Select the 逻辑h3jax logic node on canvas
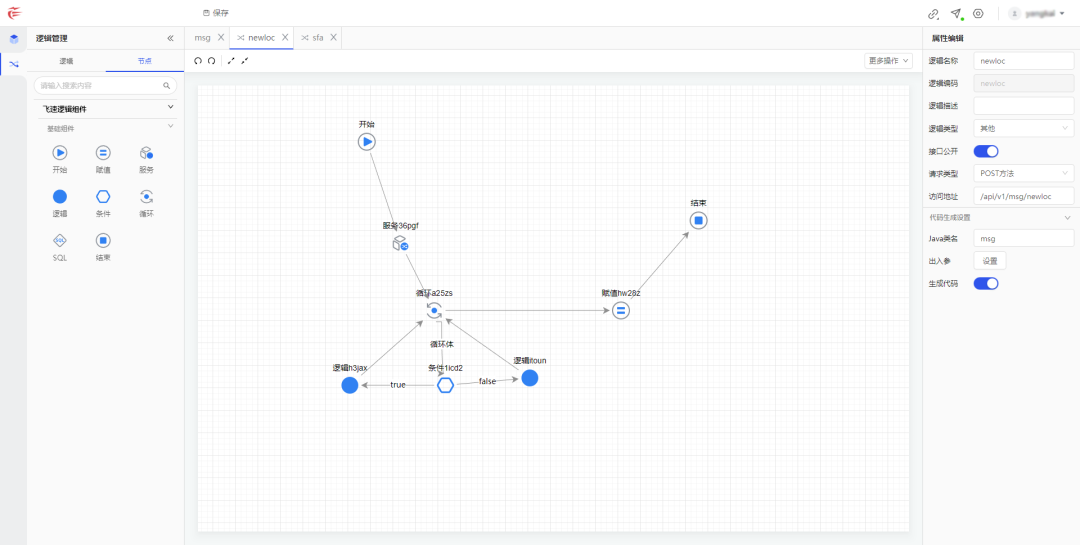 click(350, 385)
